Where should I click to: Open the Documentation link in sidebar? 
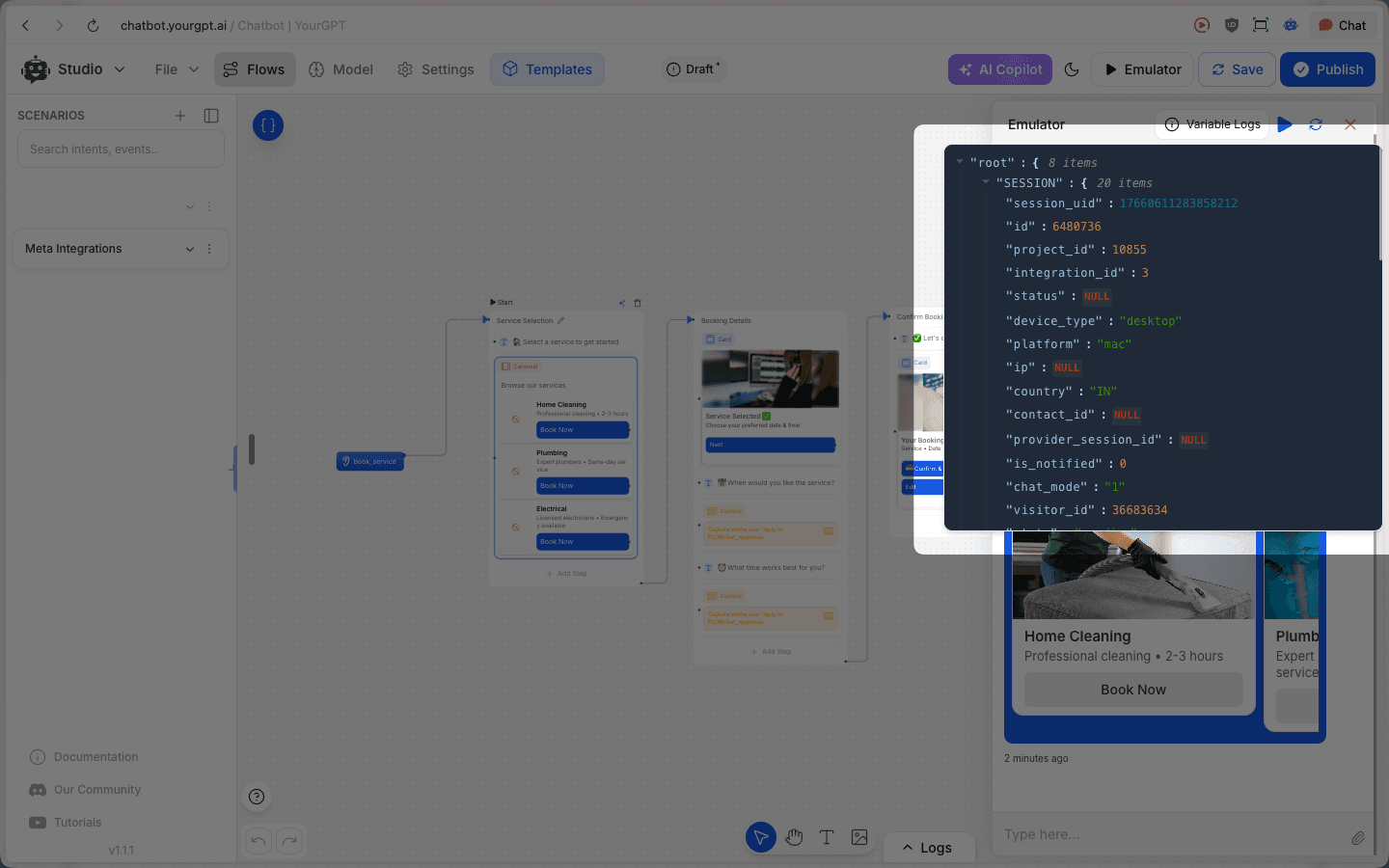pyautogui.click(x=96, y=756)
